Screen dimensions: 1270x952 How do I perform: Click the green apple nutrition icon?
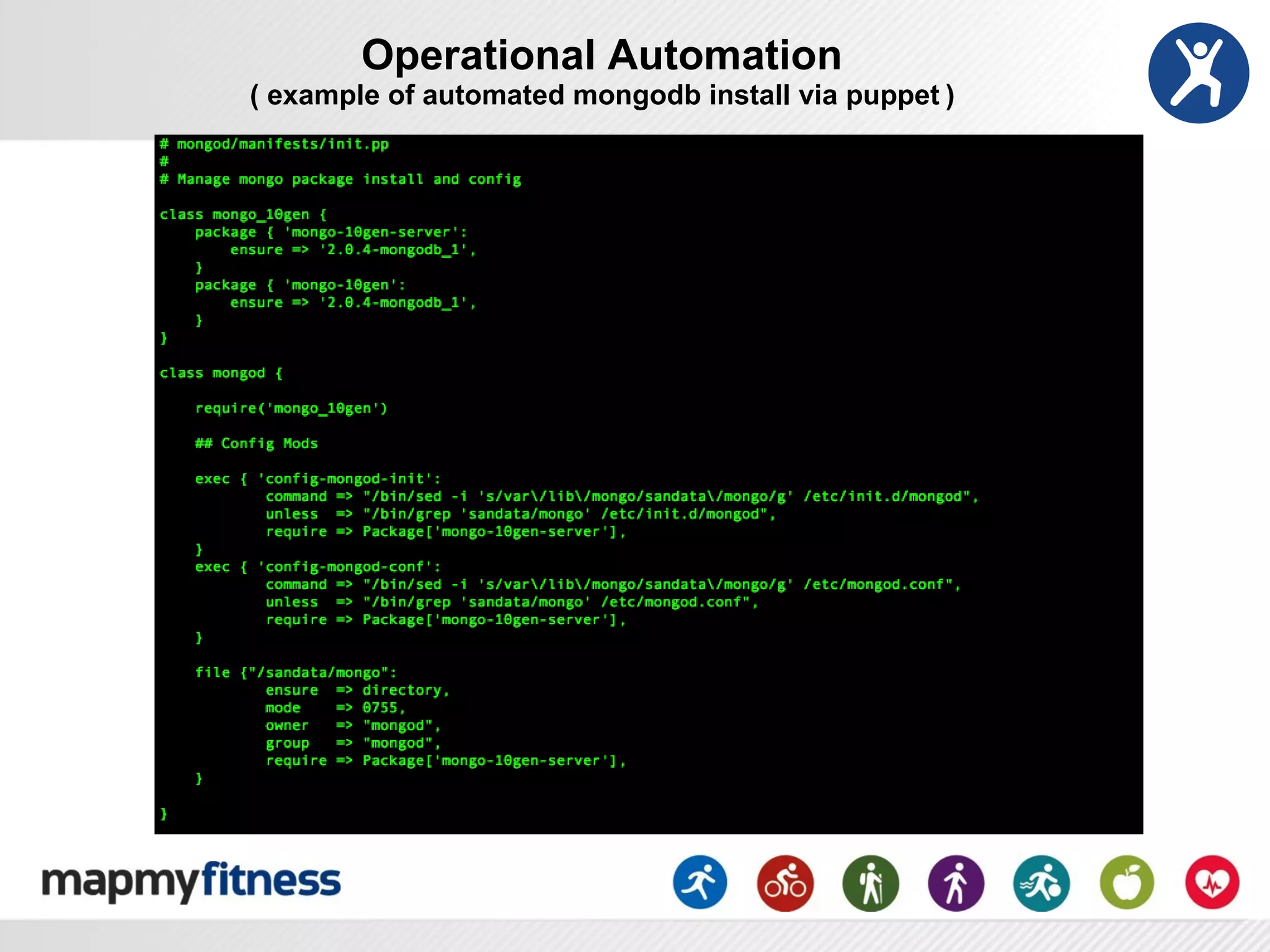(1127, 883)
